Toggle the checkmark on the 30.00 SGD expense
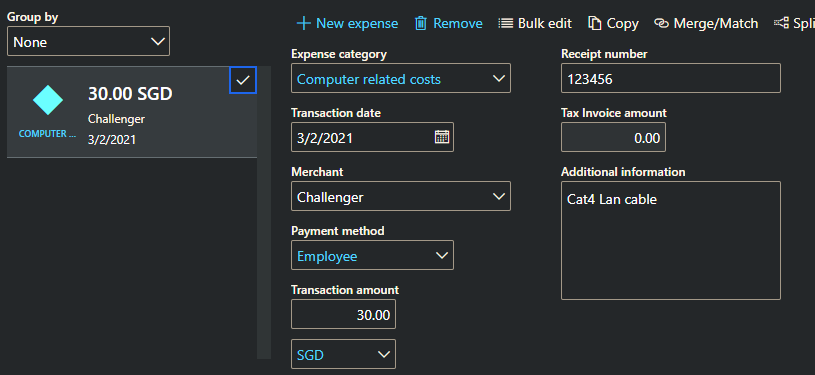The image size is (815, 375). point(243,80)
